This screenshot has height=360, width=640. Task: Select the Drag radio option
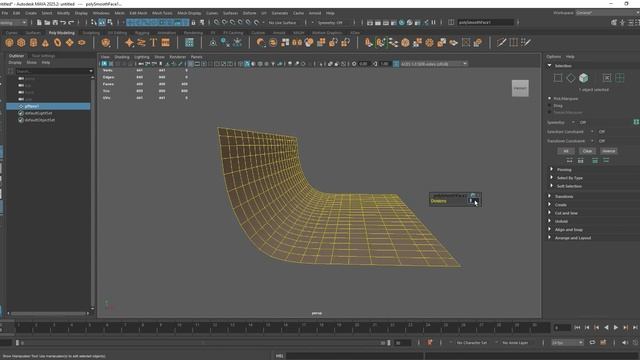coord(549,105)
